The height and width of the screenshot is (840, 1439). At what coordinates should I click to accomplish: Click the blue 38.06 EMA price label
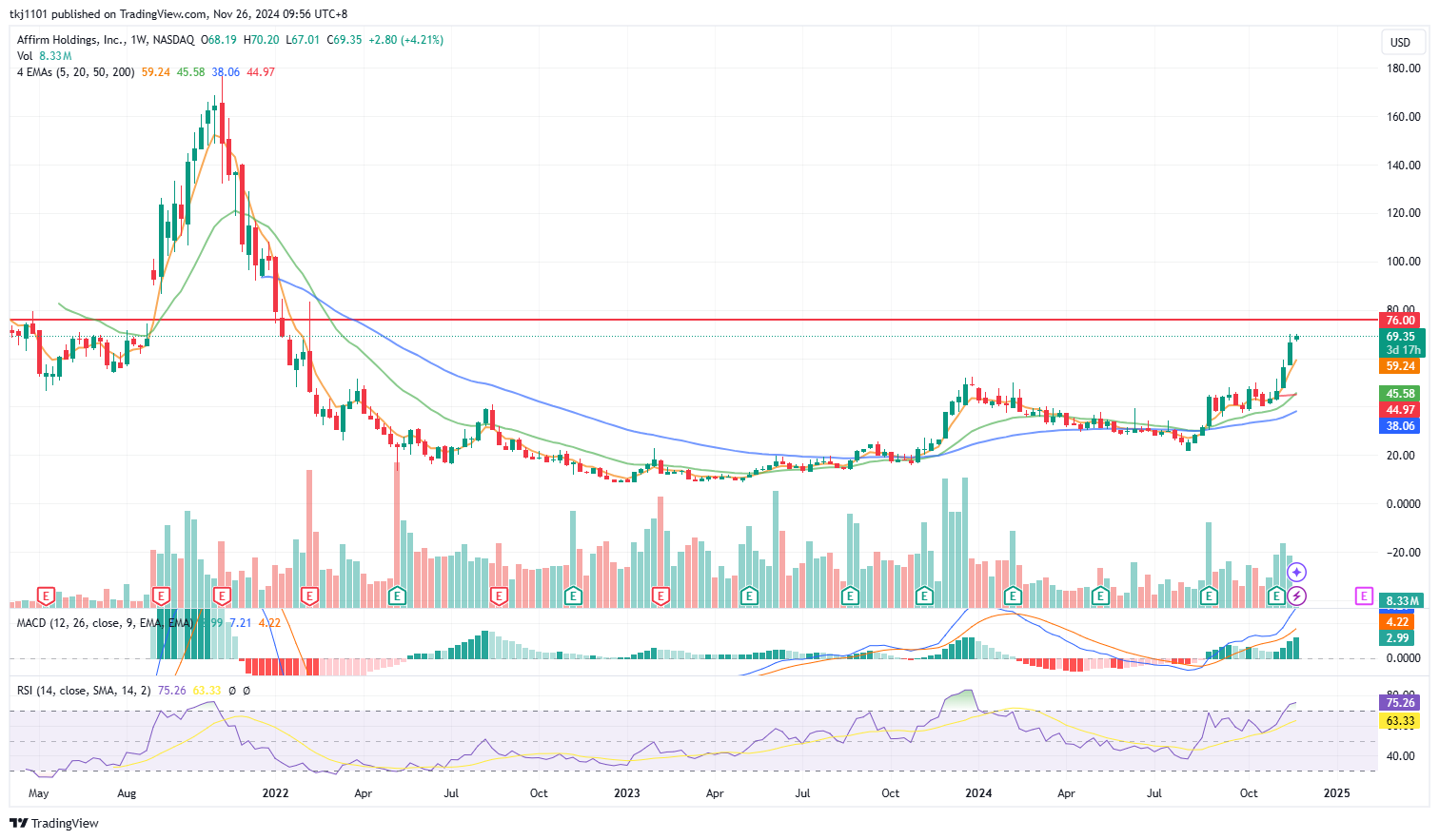point(1400,426)
